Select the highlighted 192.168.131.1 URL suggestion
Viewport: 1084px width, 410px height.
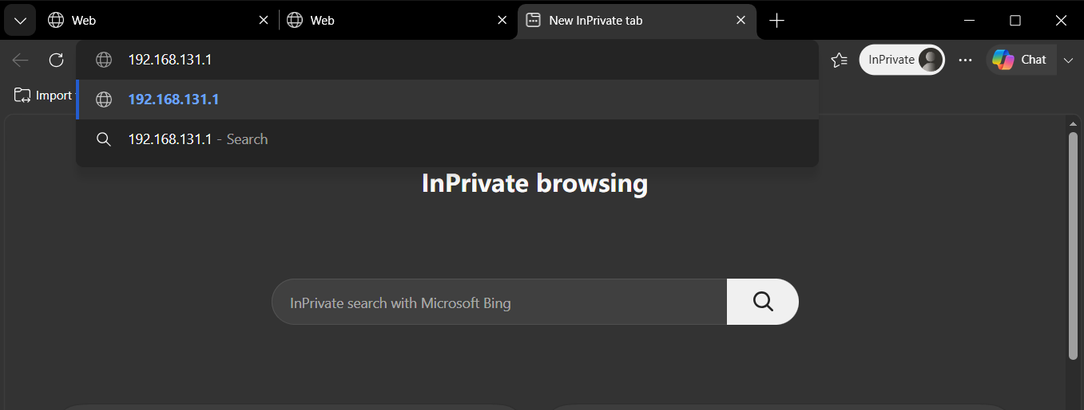coord(447,100)
